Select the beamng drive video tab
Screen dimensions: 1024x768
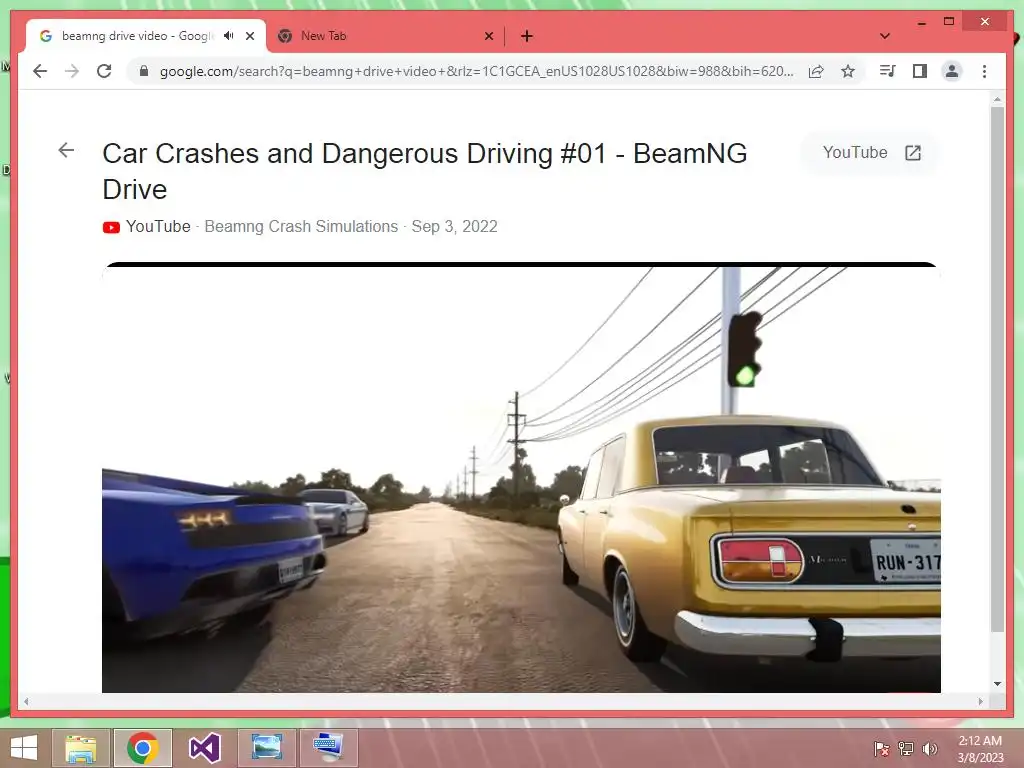146,36
